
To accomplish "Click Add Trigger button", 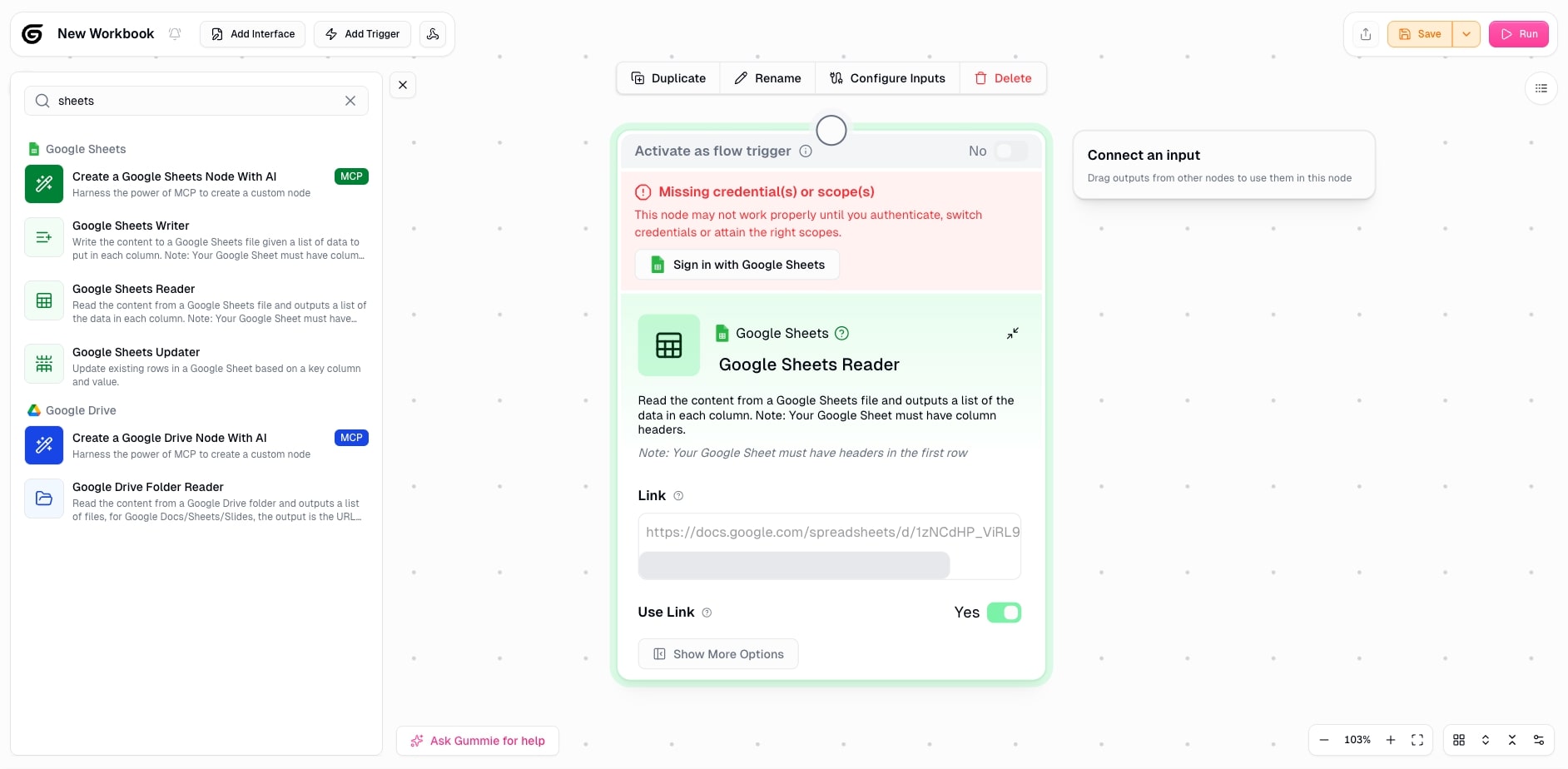I will point(362,34).
